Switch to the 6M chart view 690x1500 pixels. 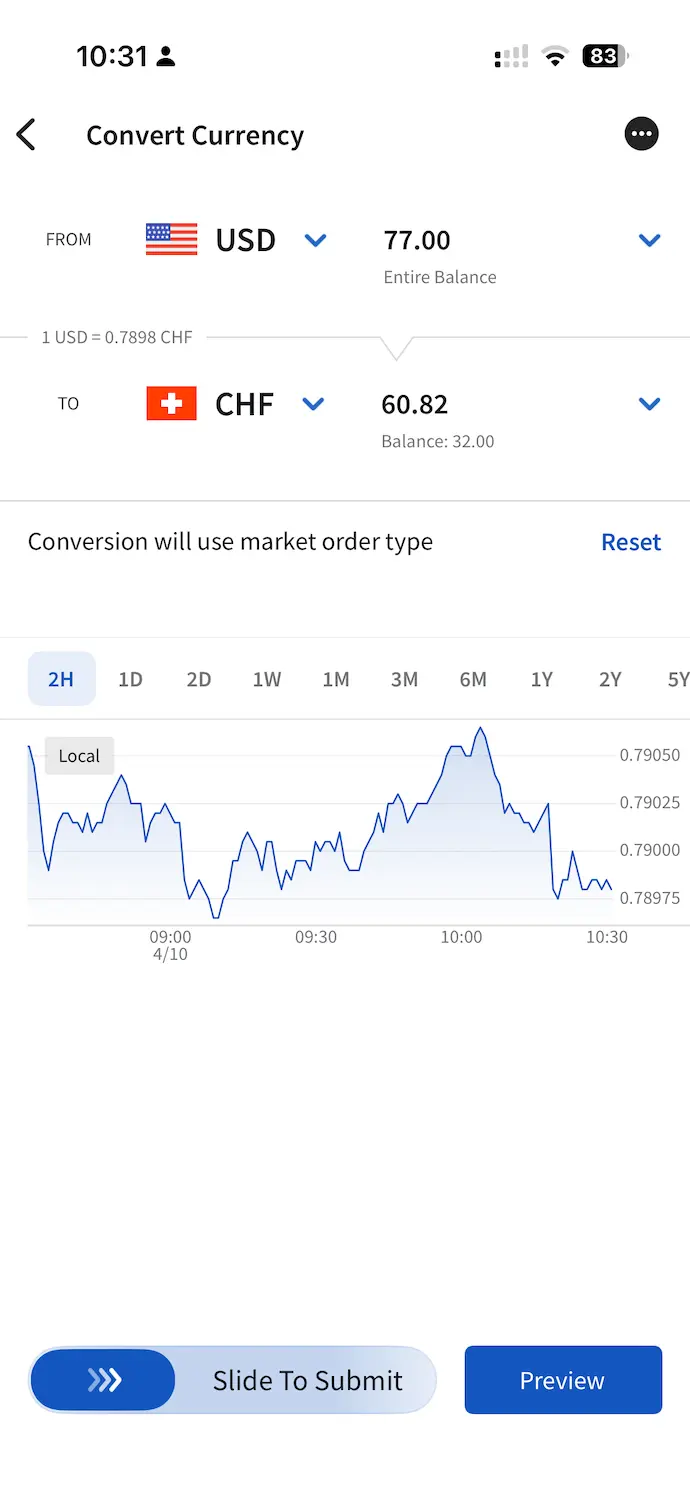click(x=473, y=678)
